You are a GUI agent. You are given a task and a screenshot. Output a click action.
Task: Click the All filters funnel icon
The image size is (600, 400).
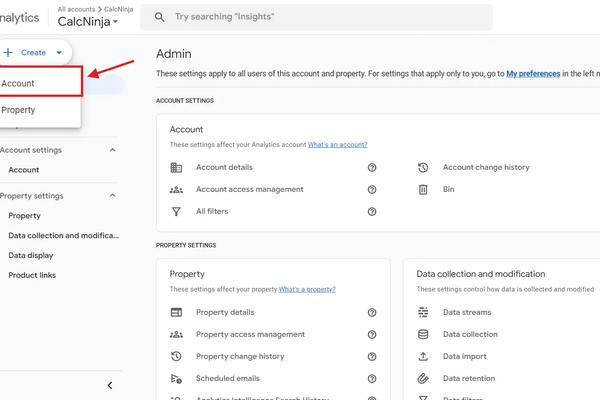(176, 211)
